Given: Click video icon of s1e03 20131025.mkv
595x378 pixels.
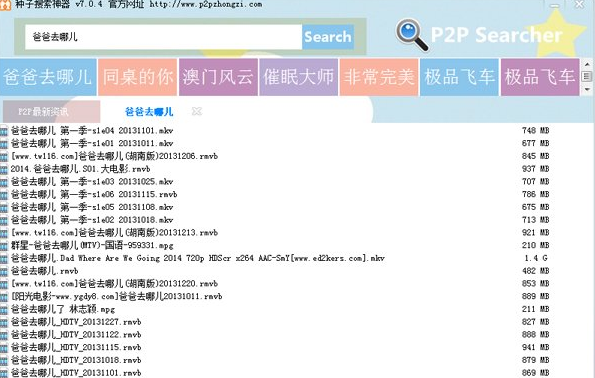Looking at the screenshot, I should 4,182.
